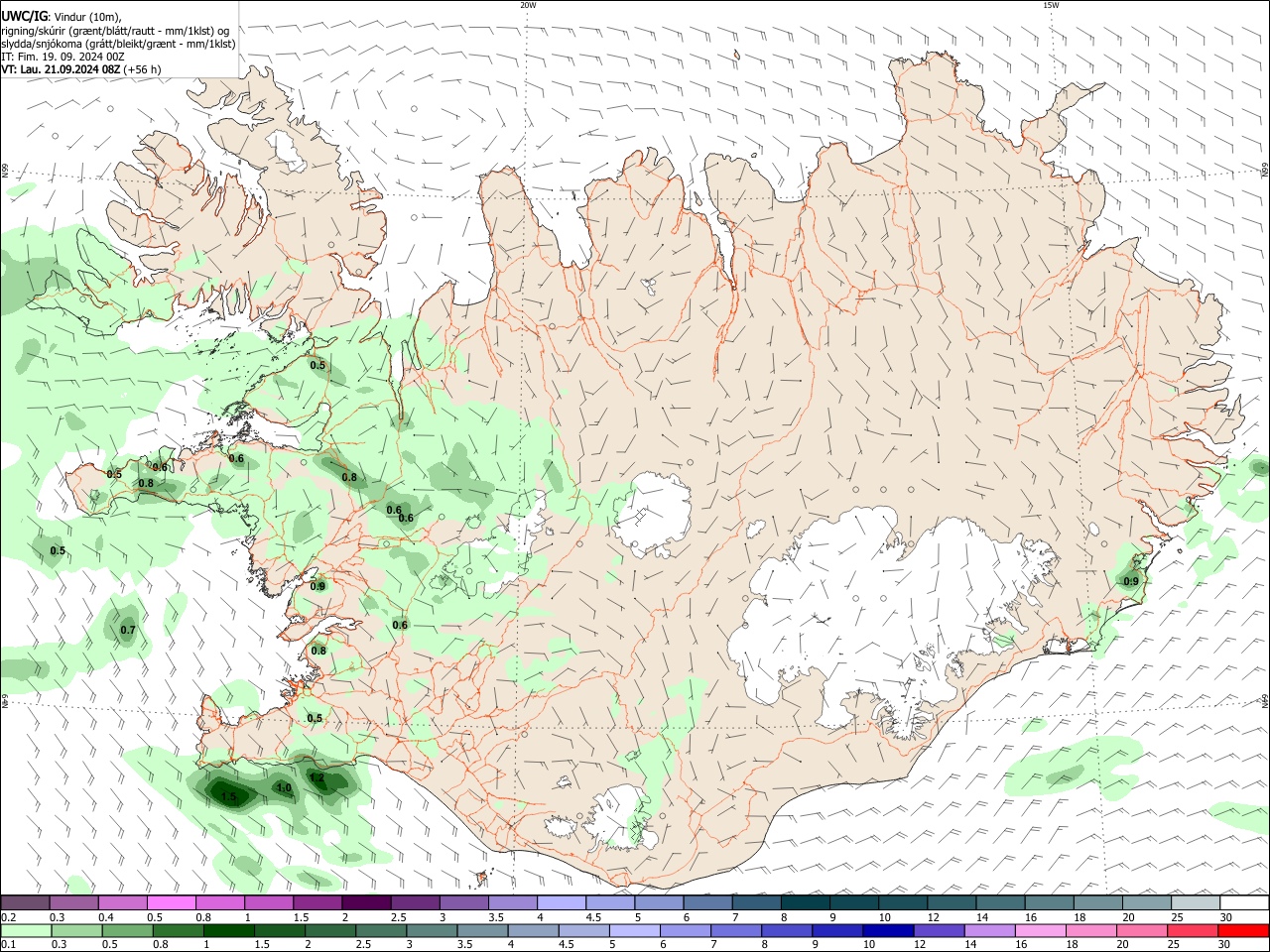Viewport: 1270px width, 952px height.
Task: Choose the 0.8 green swatch in lower legend row
Action: pos(178,930)
